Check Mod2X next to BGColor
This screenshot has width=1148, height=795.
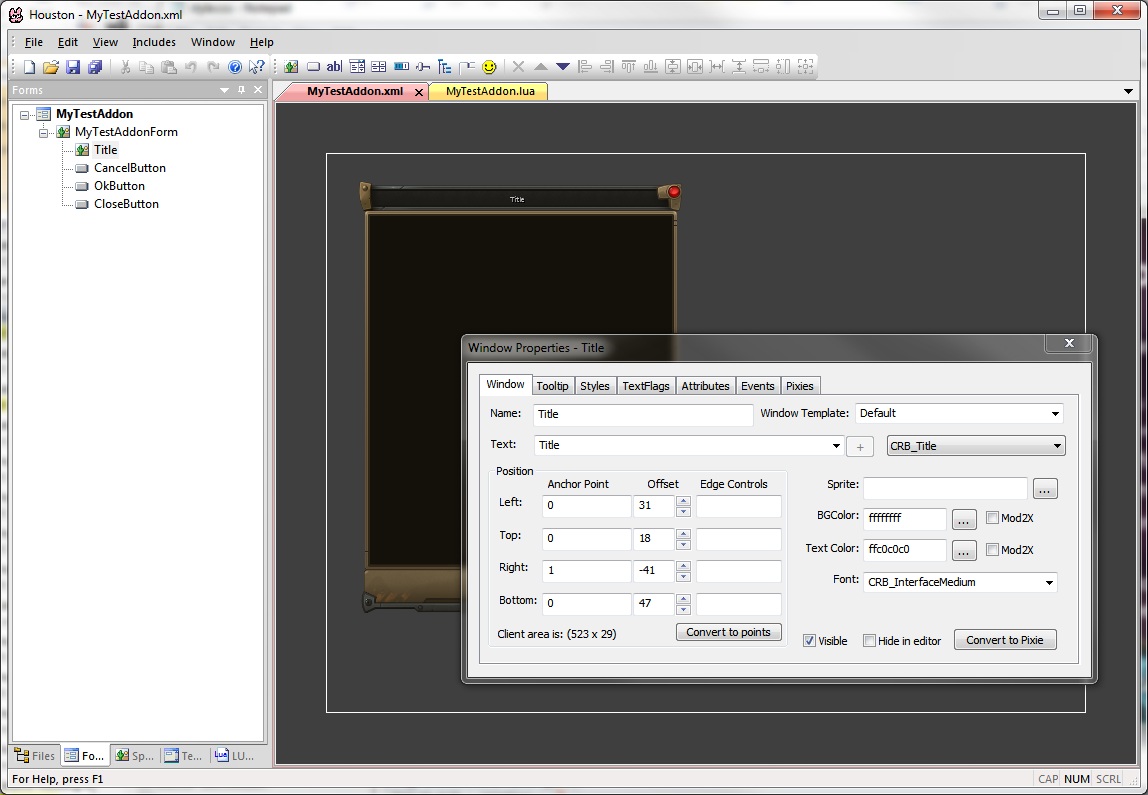point(992,518)
